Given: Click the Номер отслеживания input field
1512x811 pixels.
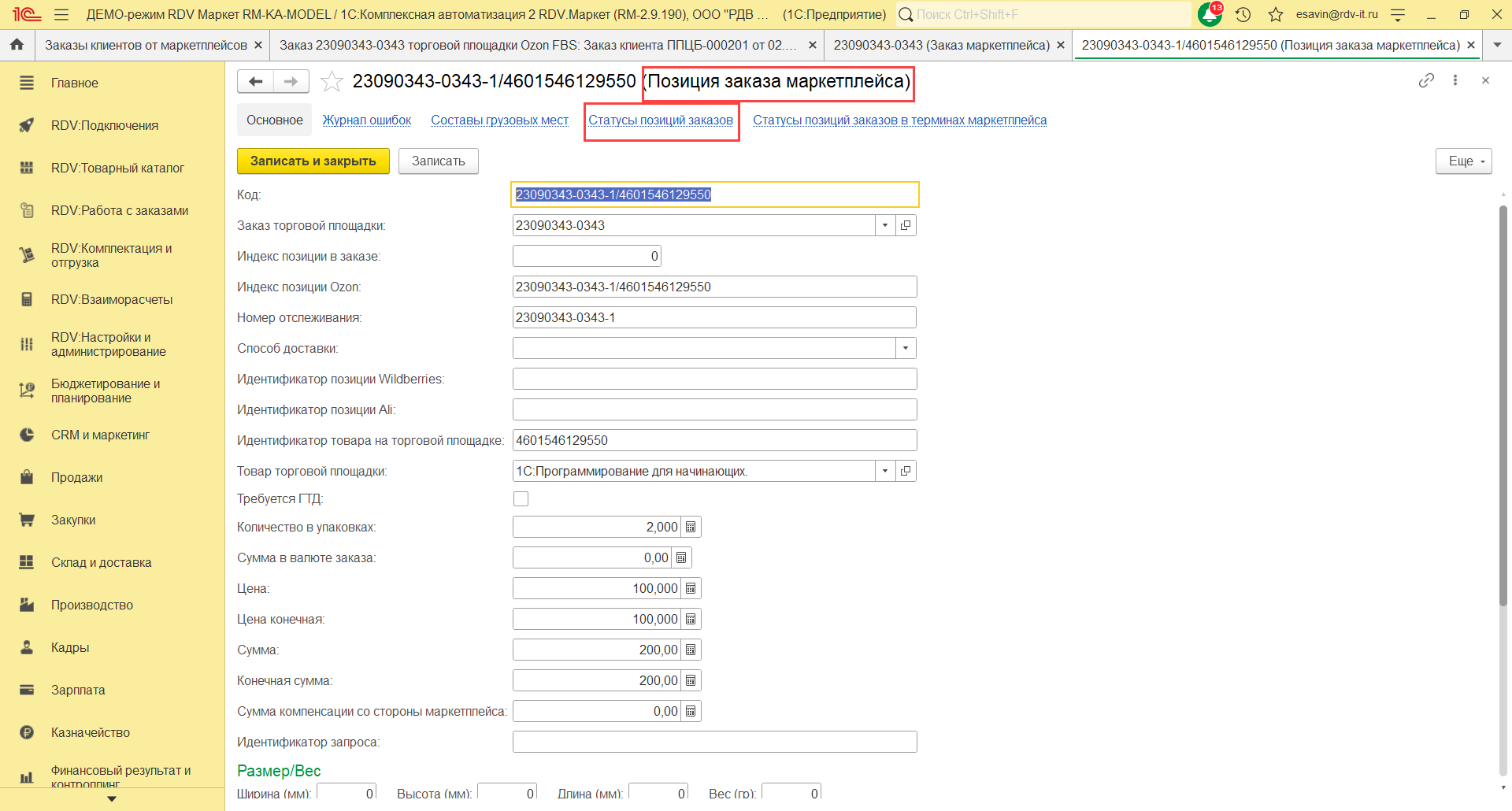Looking at the screenshot, I should 713,317.
